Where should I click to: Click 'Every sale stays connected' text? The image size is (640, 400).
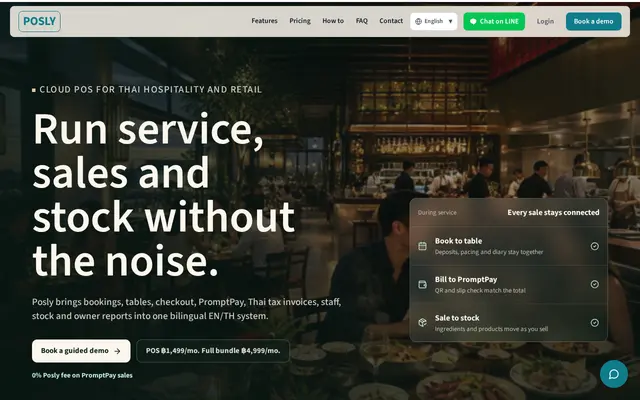553,213
